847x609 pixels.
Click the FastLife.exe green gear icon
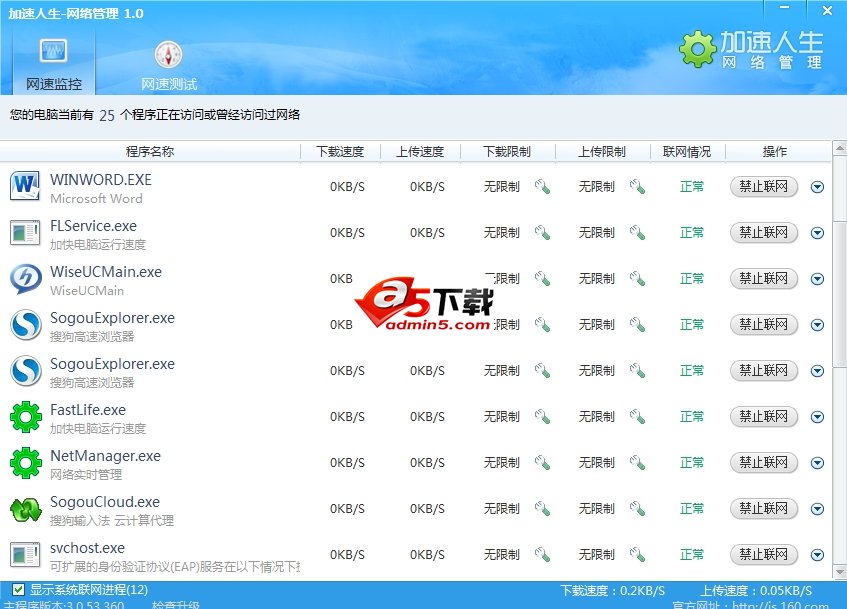coord(25,417)
